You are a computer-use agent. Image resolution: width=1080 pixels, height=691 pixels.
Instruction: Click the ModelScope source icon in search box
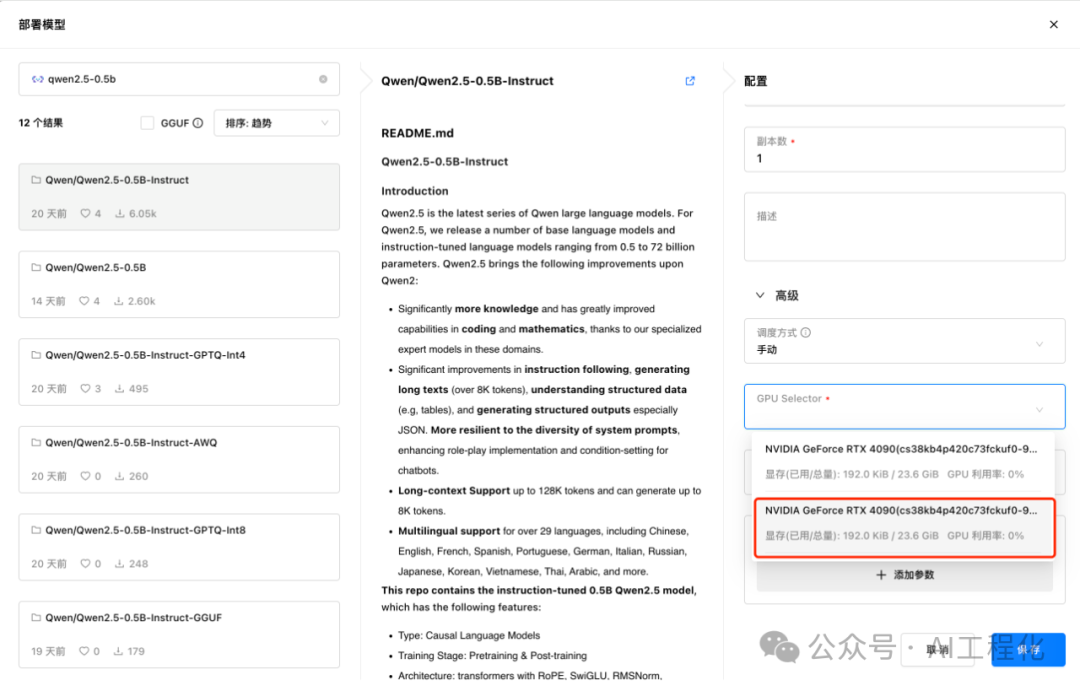37,79
